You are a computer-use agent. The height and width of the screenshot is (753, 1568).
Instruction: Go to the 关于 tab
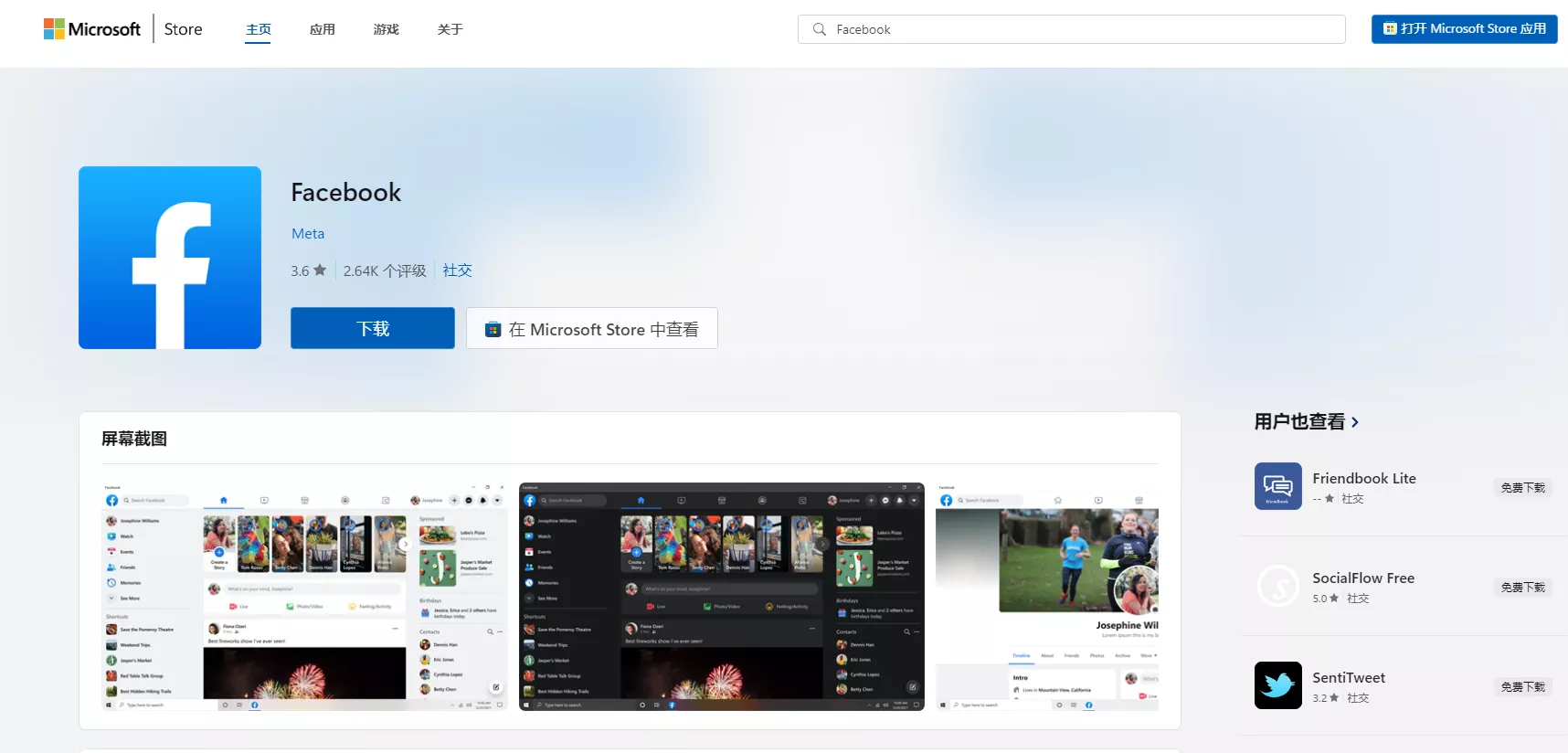450,29
